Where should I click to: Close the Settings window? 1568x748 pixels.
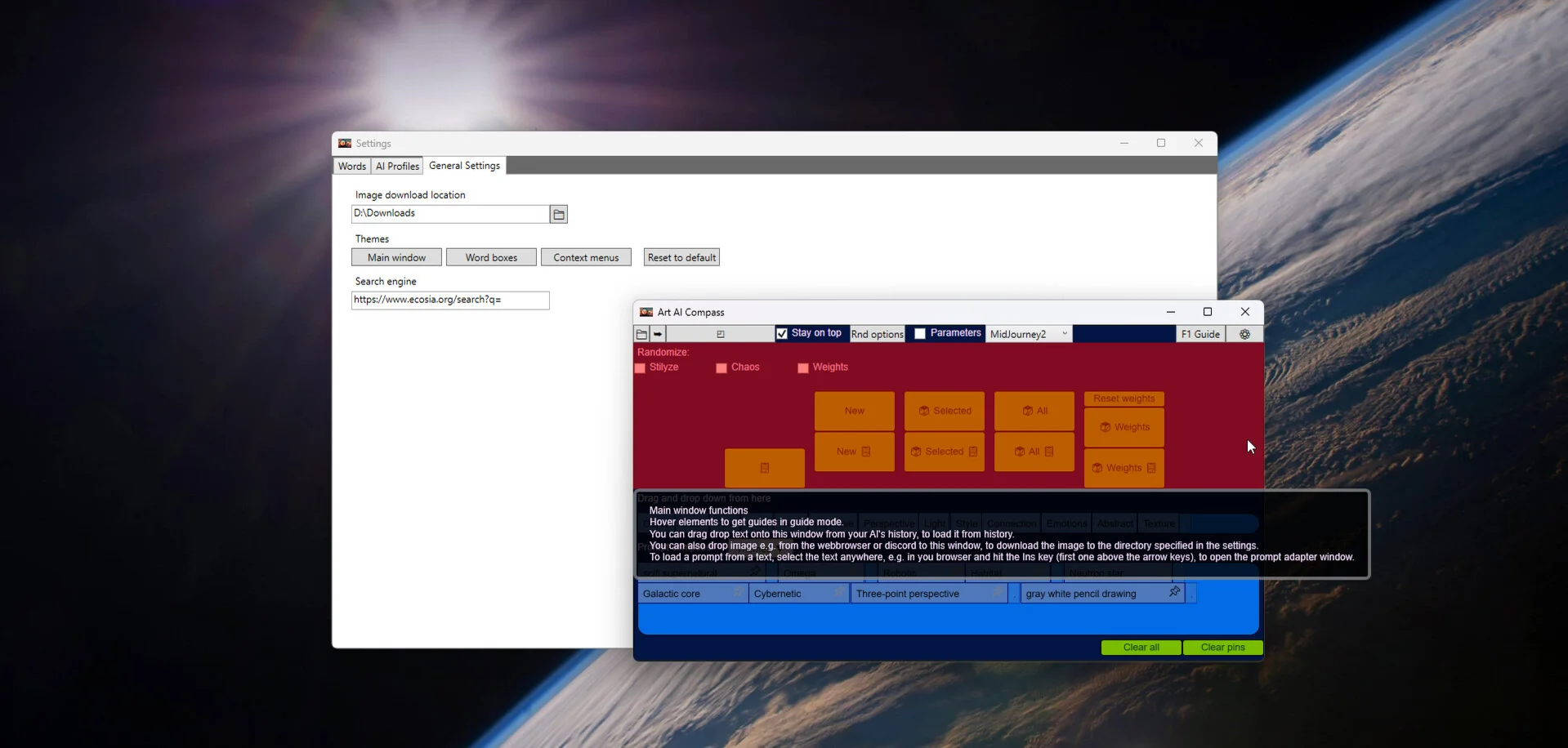click(1199, 143)
